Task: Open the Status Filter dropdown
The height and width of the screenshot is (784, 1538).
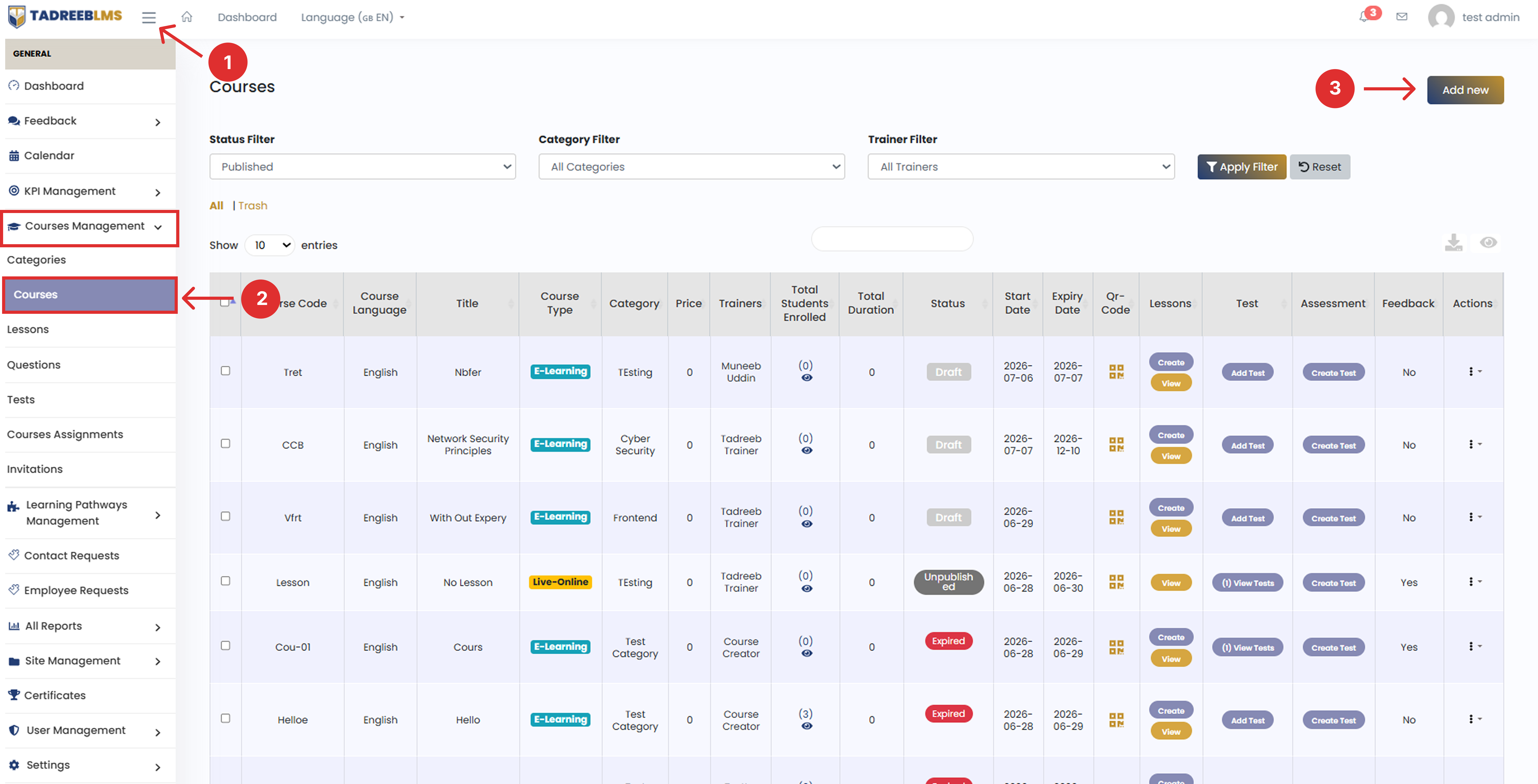Action: (362, 167)
